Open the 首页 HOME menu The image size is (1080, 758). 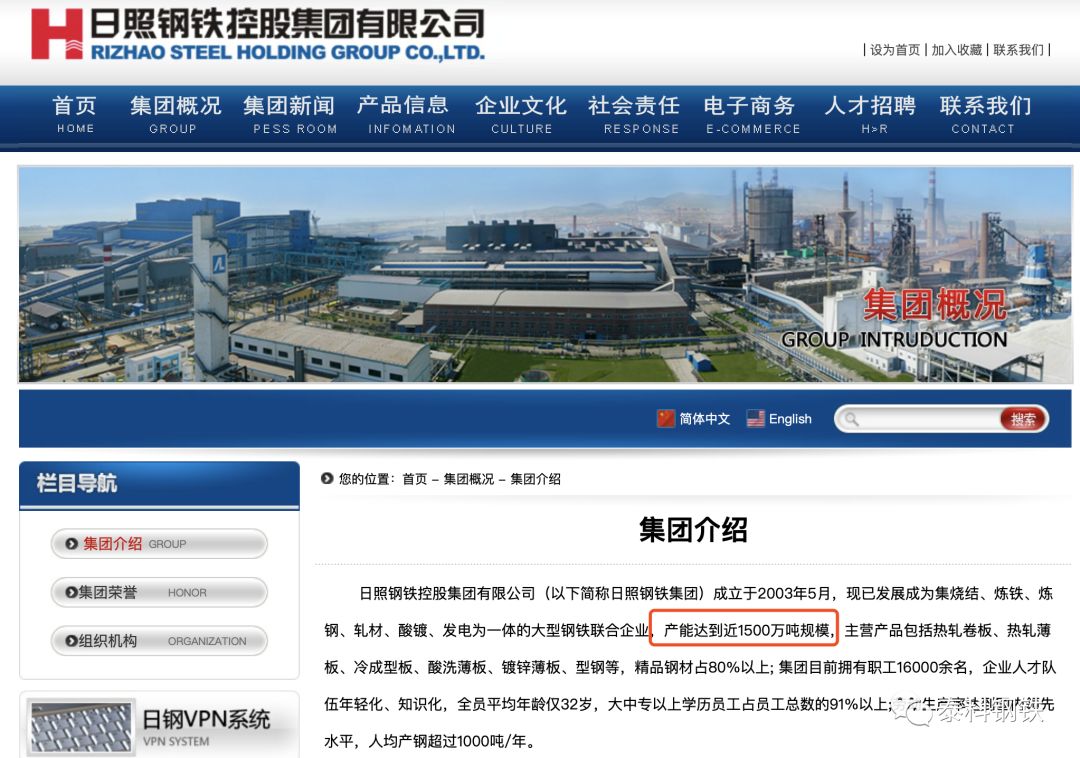75,114
